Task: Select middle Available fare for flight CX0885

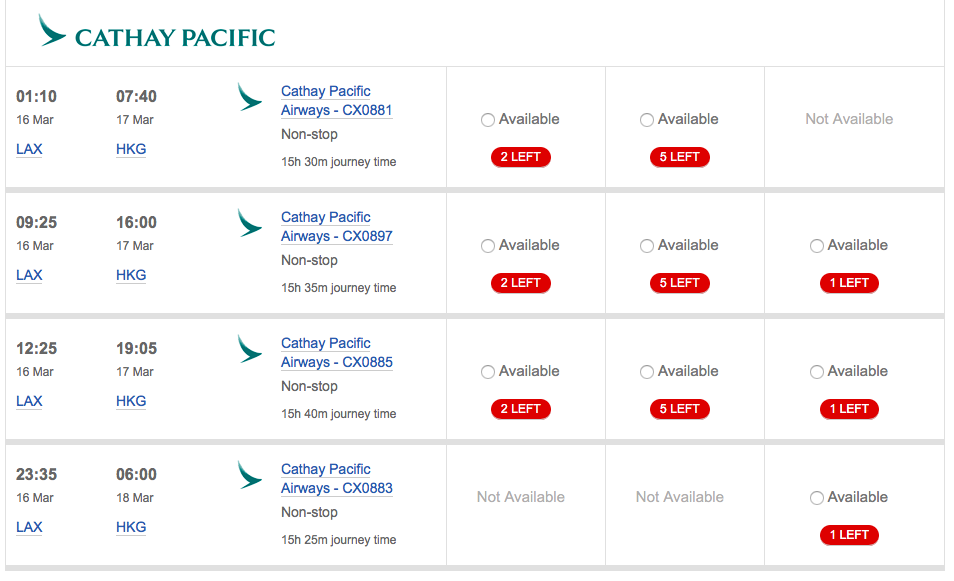Action: click(647, 371)
